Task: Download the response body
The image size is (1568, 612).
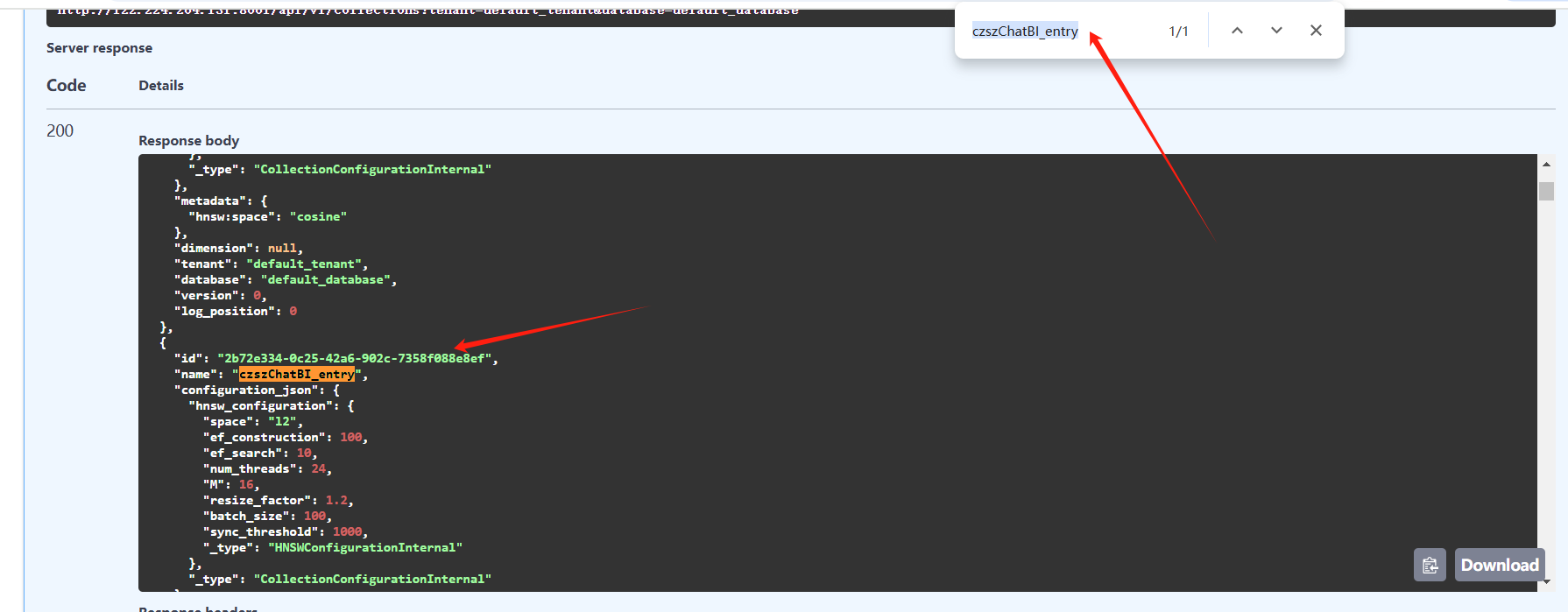Action: point(1499,565)
